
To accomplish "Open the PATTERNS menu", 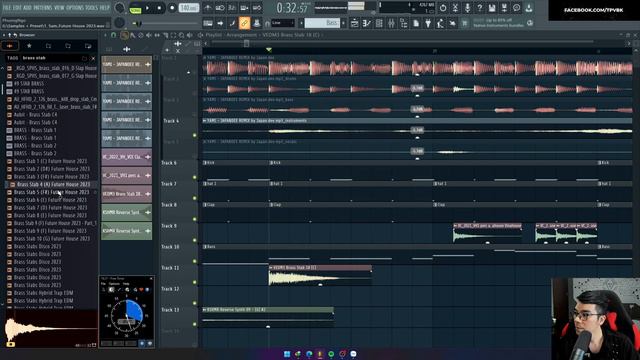I will click(42, 7).
